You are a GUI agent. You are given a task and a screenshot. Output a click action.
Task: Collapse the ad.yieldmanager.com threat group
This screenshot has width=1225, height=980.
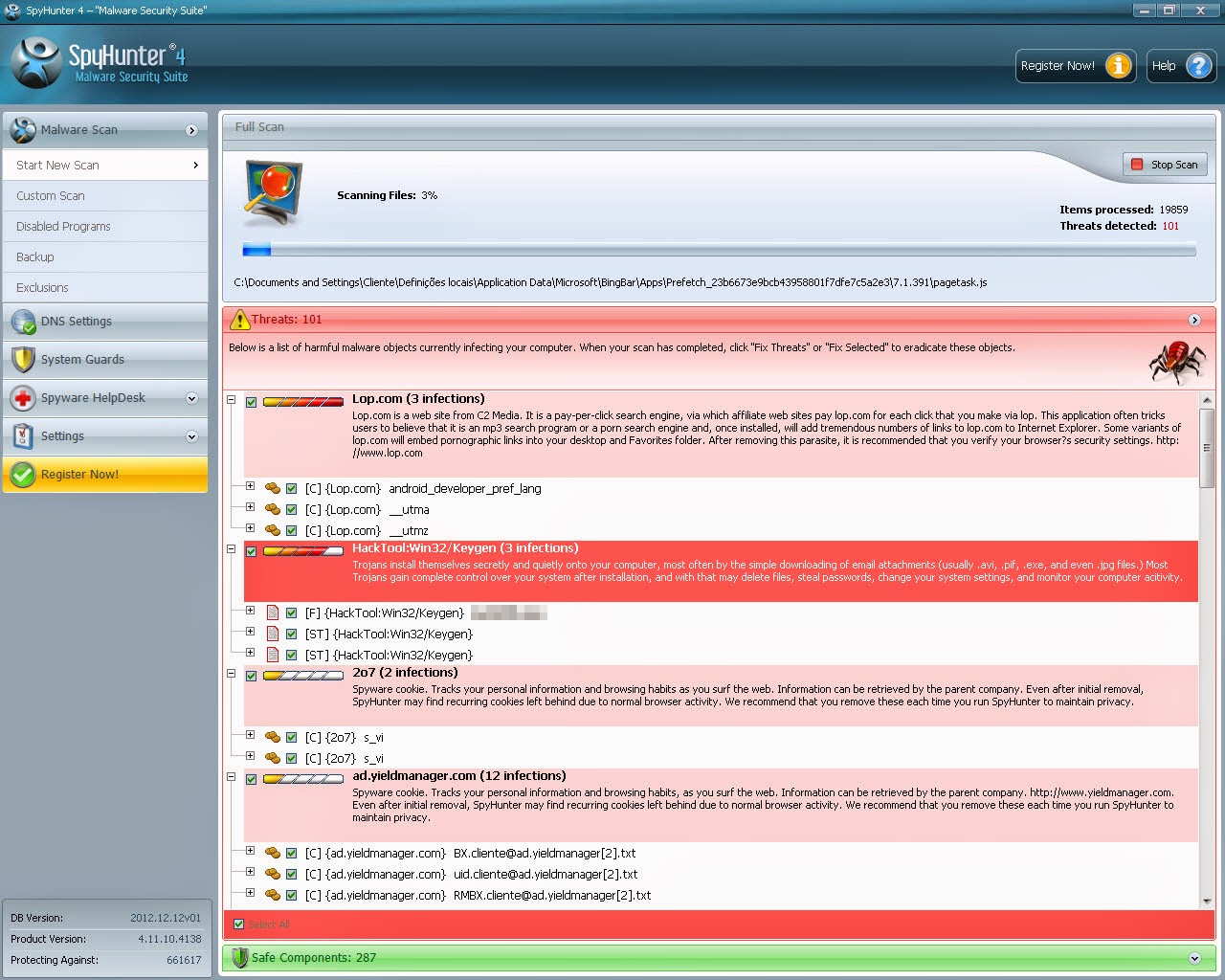231,776
